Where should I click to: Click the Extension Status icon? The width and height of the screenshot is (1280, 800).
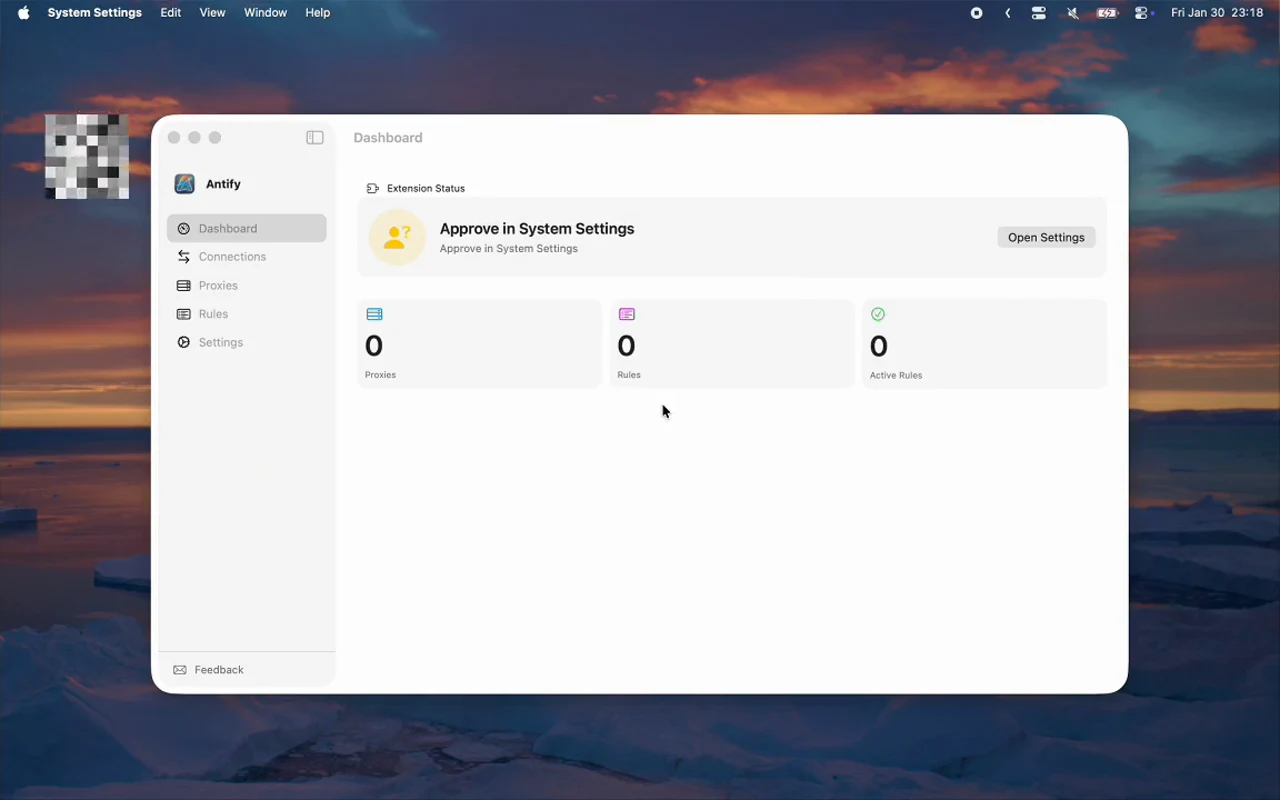click(373, 188)
